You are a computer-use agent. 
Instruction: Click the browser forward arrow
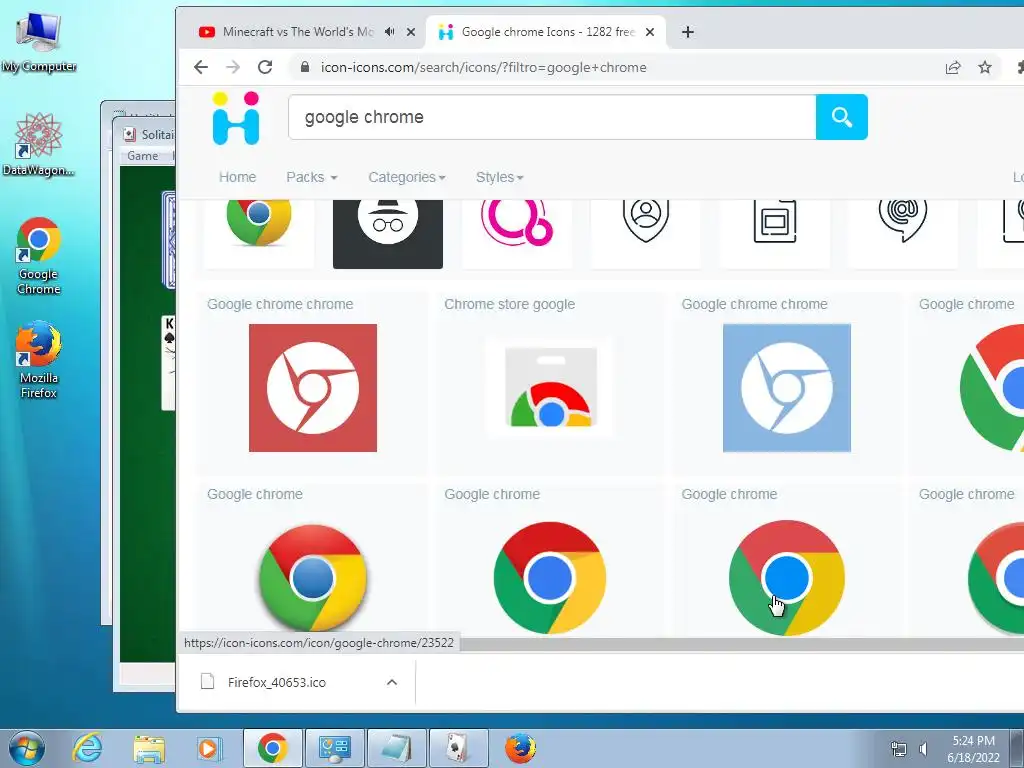tap(232, 67)
